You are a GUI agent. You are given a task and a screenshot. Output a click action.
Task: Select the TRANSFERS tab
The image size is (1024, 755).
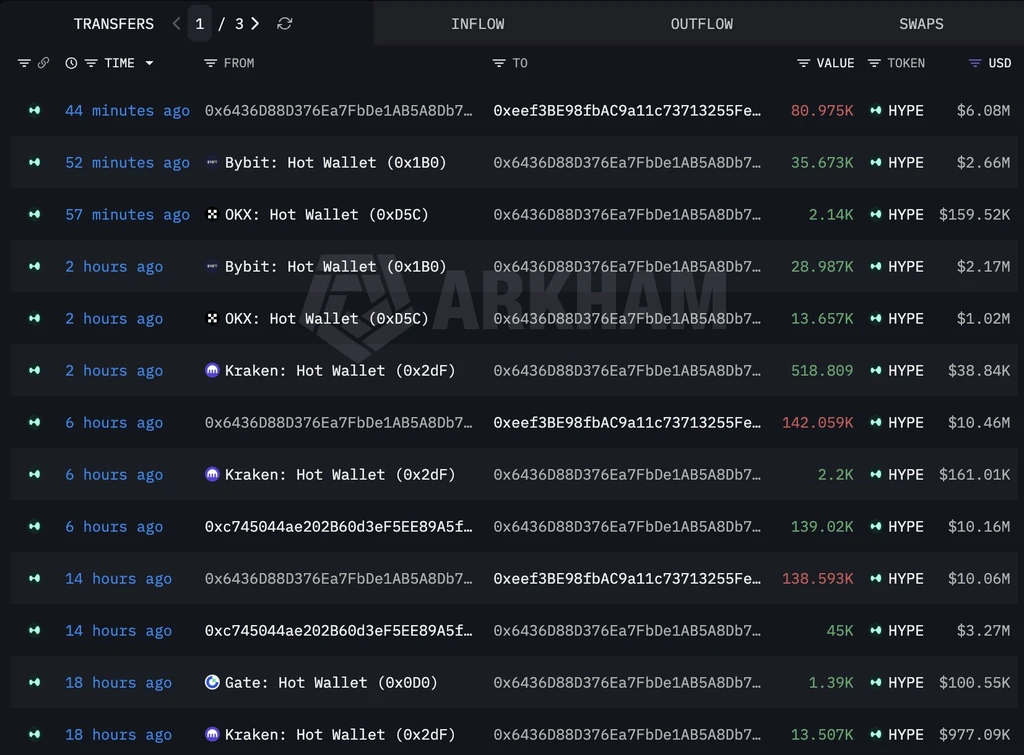[x=114, y=24]
